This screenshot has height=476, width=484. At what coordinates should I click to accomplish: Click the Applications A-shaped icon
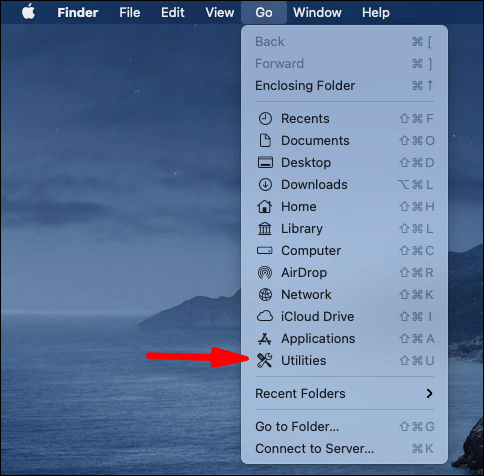265,339
